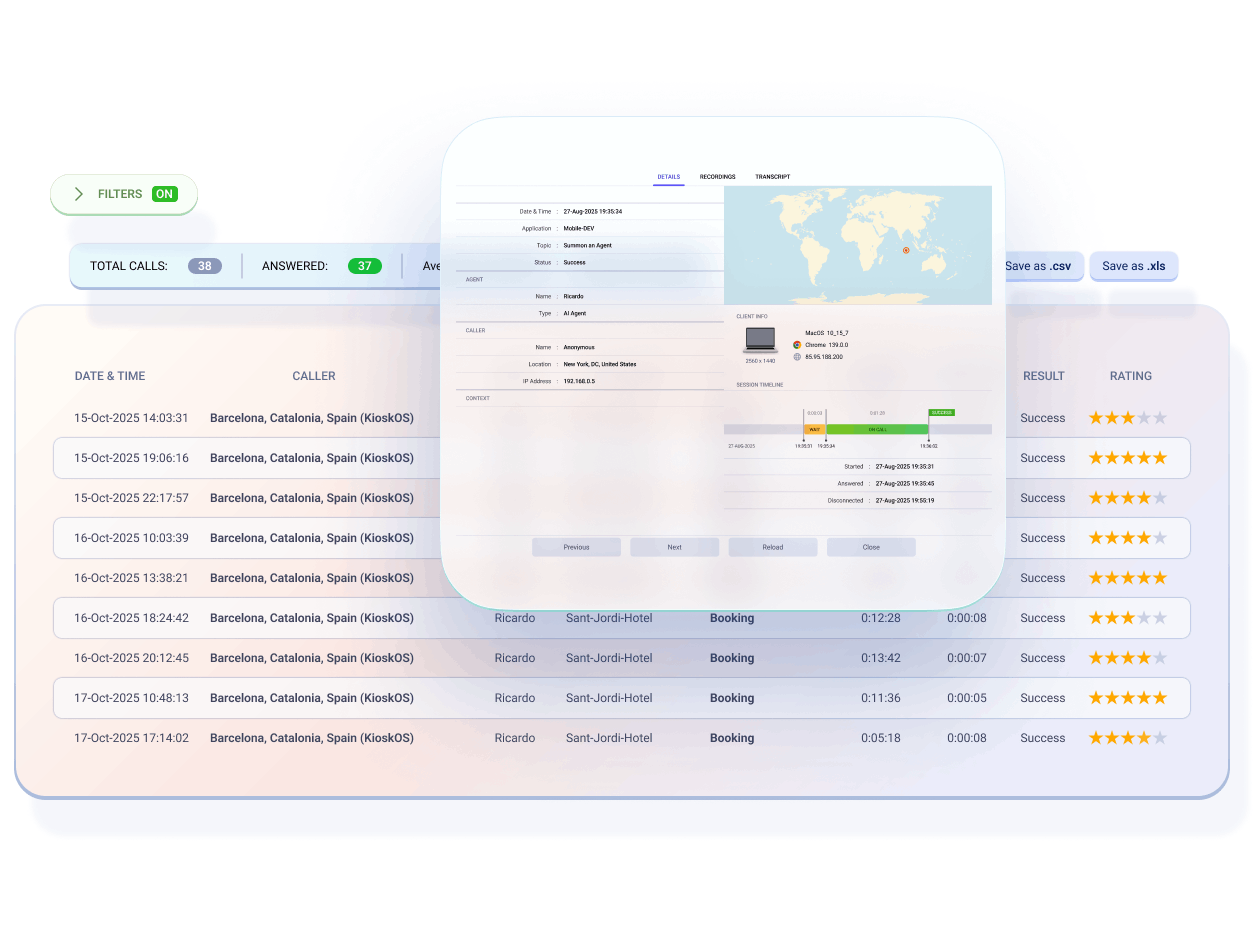Screen dimensions: 1260x930
Task: Sort table by Rating column header
Action: point(1130,376)
